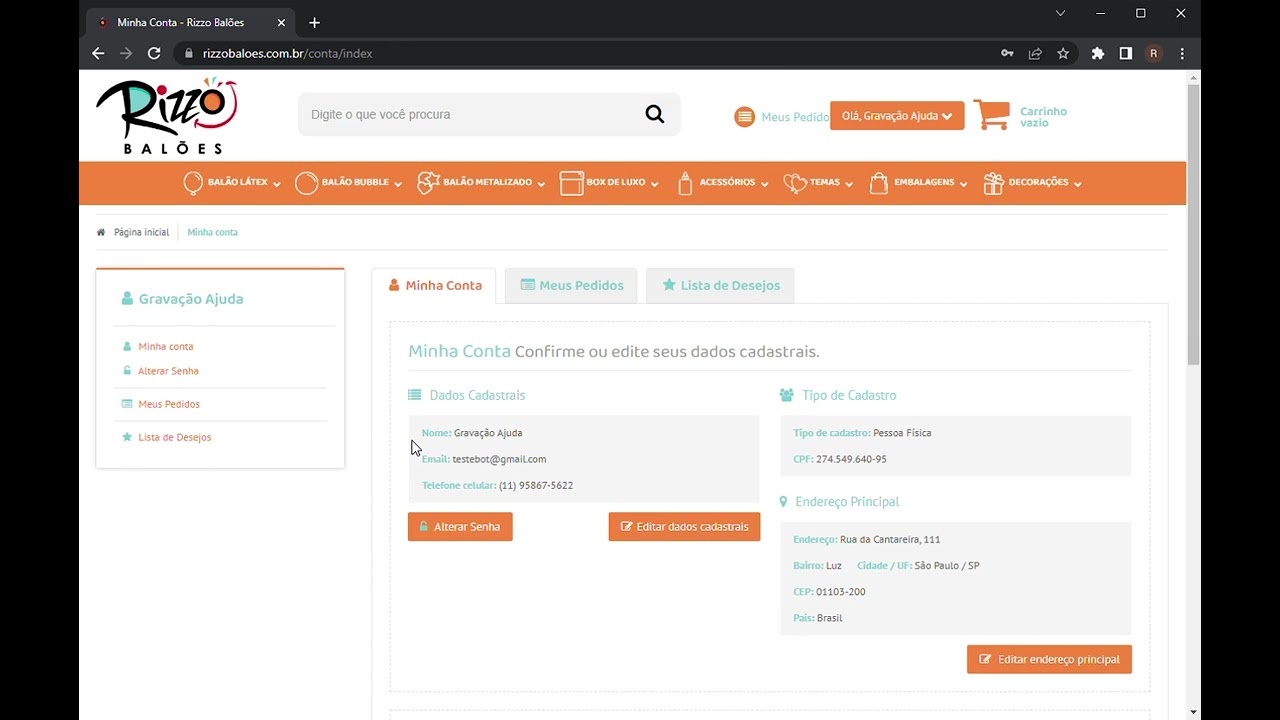Open a new browser tab
1280x720 pixels.
pyautogui.click(x=314, y=22)
